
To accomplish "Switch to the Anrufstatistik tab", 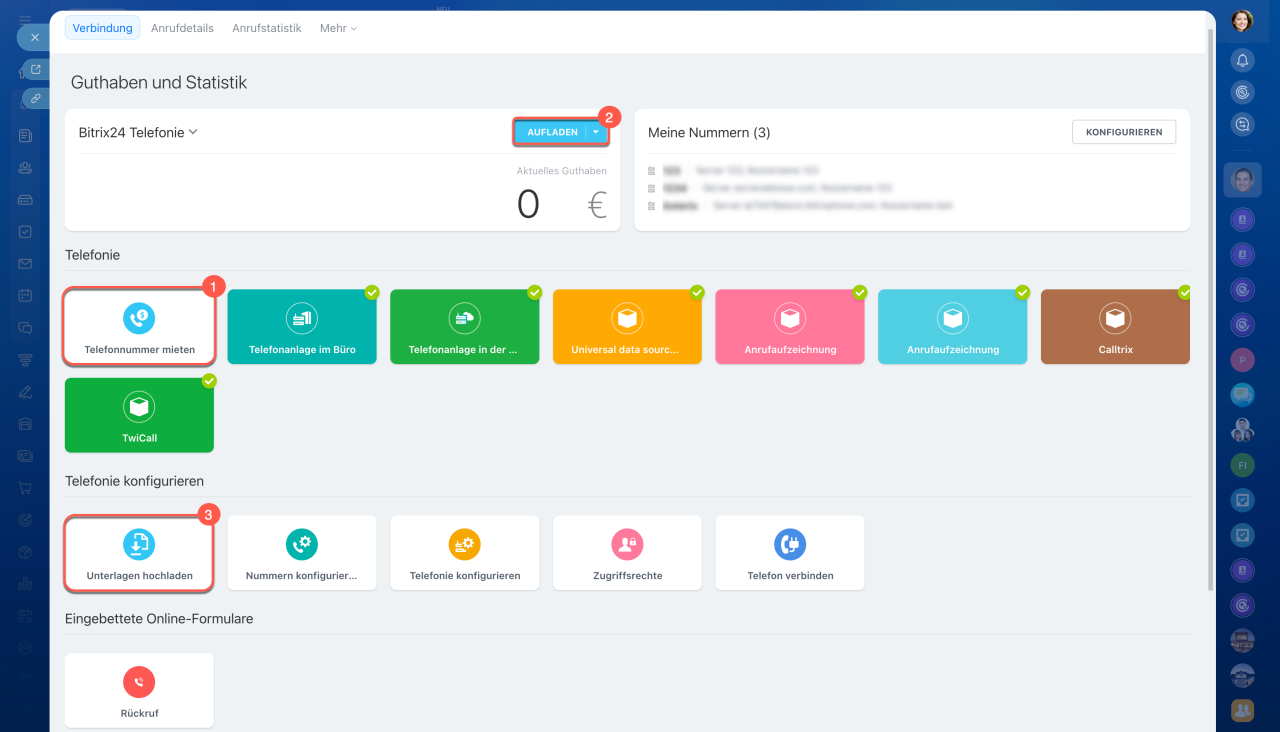I will 266,28.
